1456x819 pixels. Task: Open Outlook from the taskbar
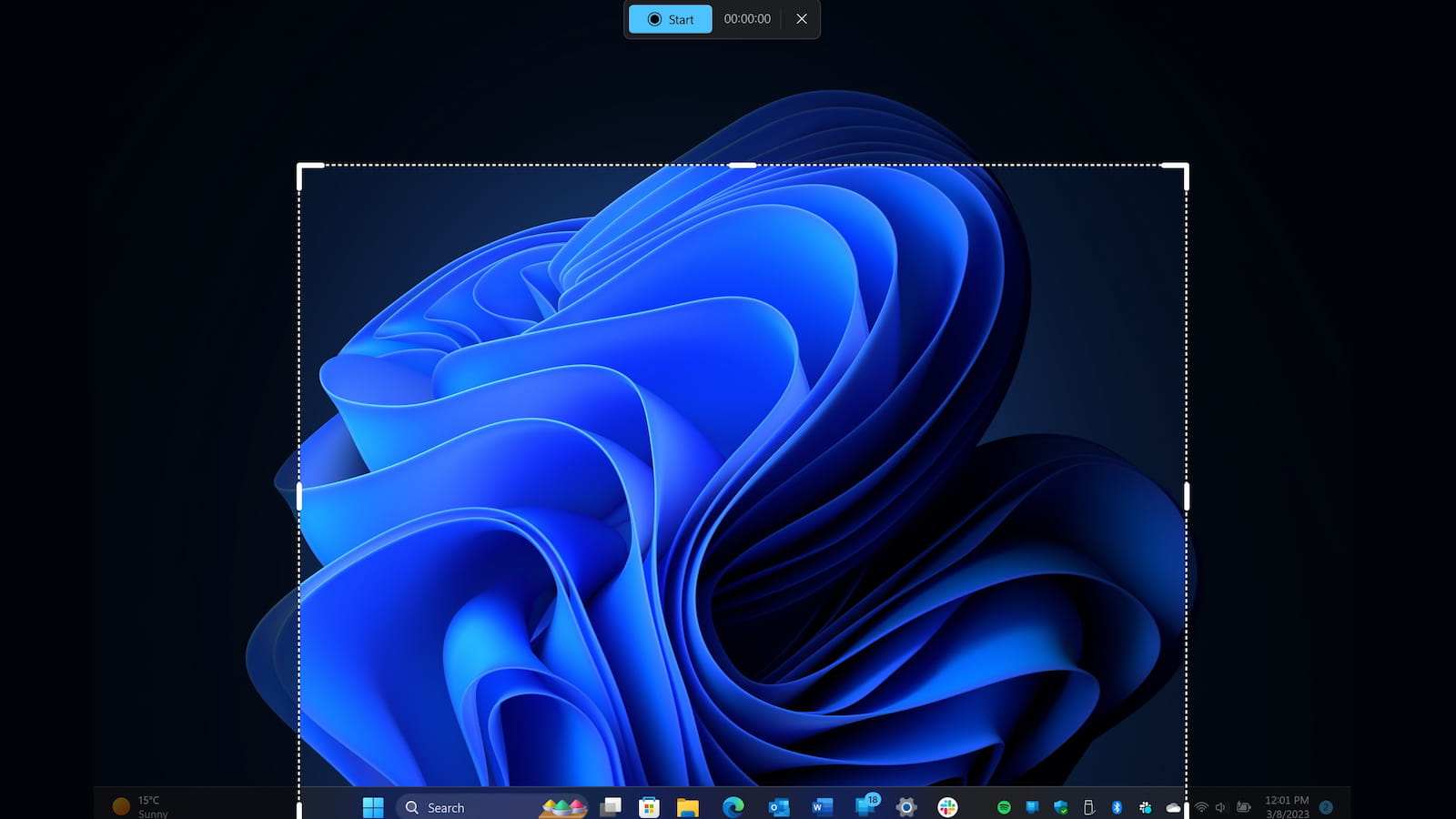tap(778, 807)
